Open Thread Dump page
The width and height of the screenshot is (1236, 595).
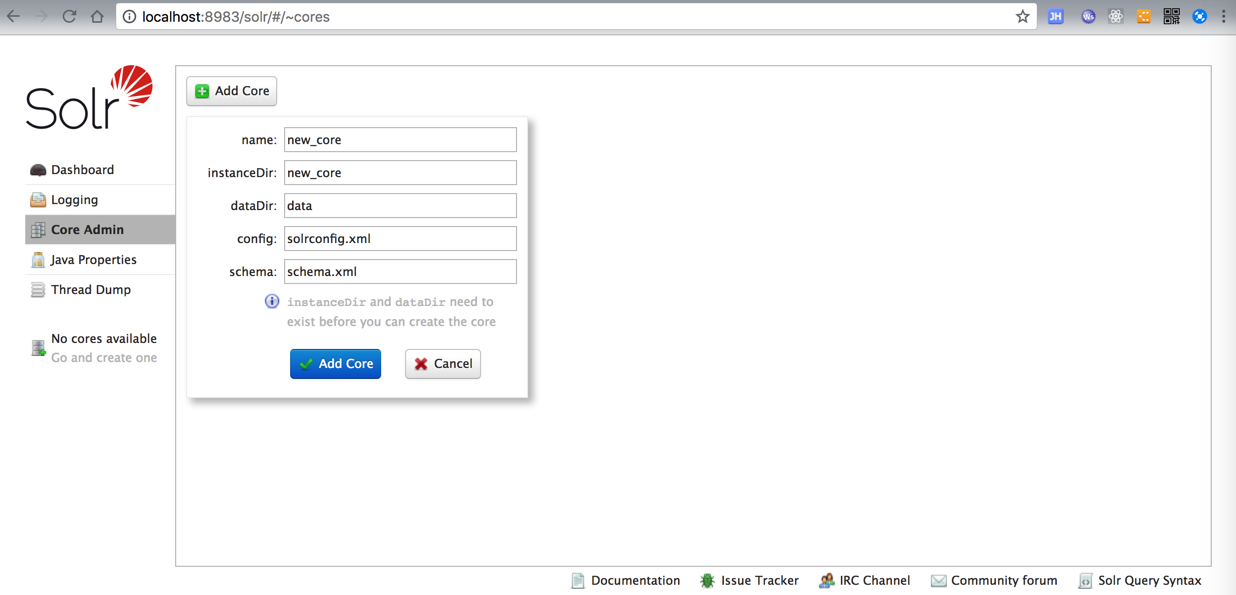tap(90, 290)
